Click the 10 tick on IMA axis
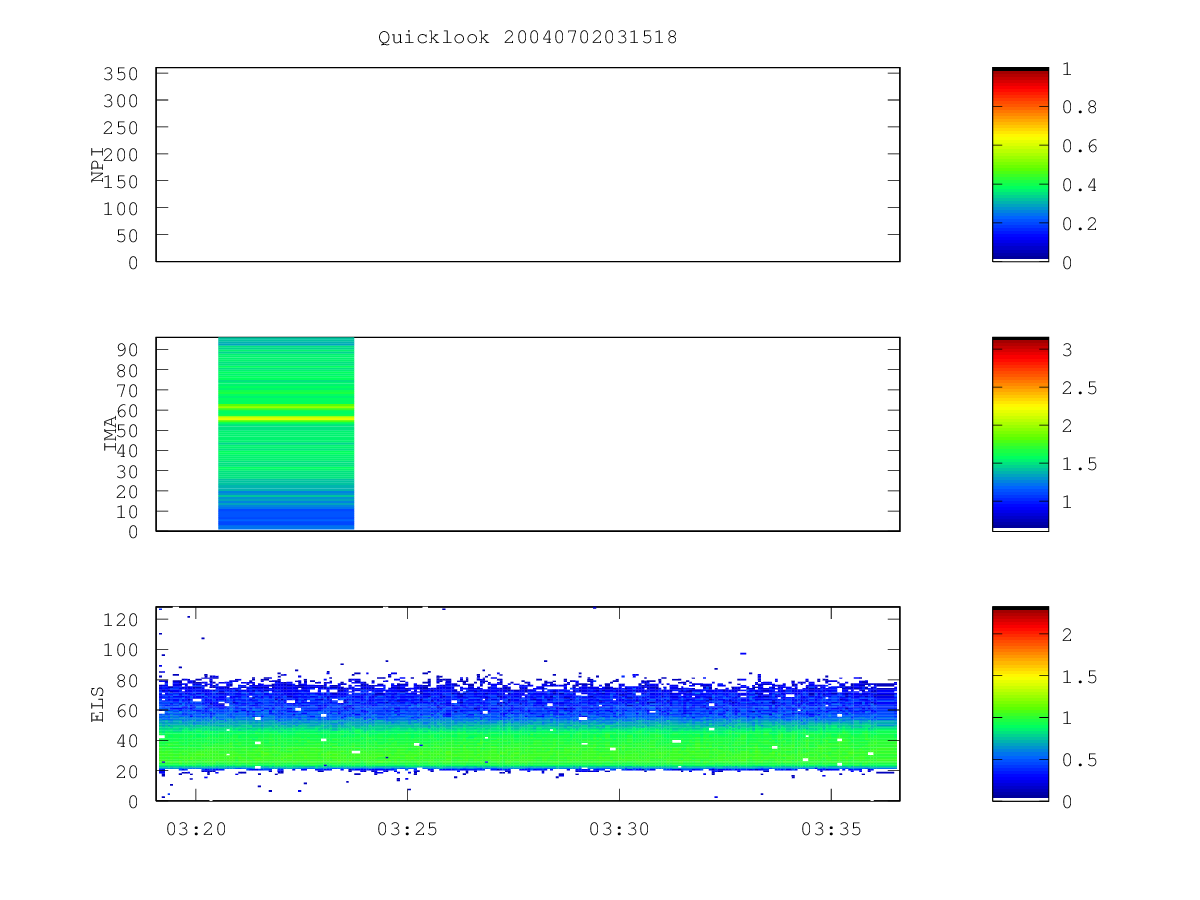 (127, 512)
